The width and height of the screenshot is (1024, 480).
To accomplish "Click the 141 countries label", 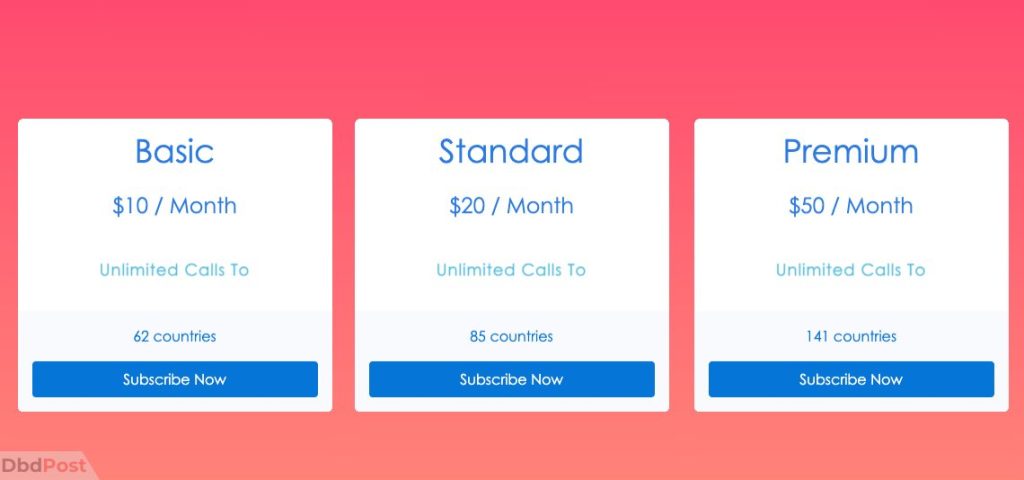I will pyautogui.click(x=851, y=336).
